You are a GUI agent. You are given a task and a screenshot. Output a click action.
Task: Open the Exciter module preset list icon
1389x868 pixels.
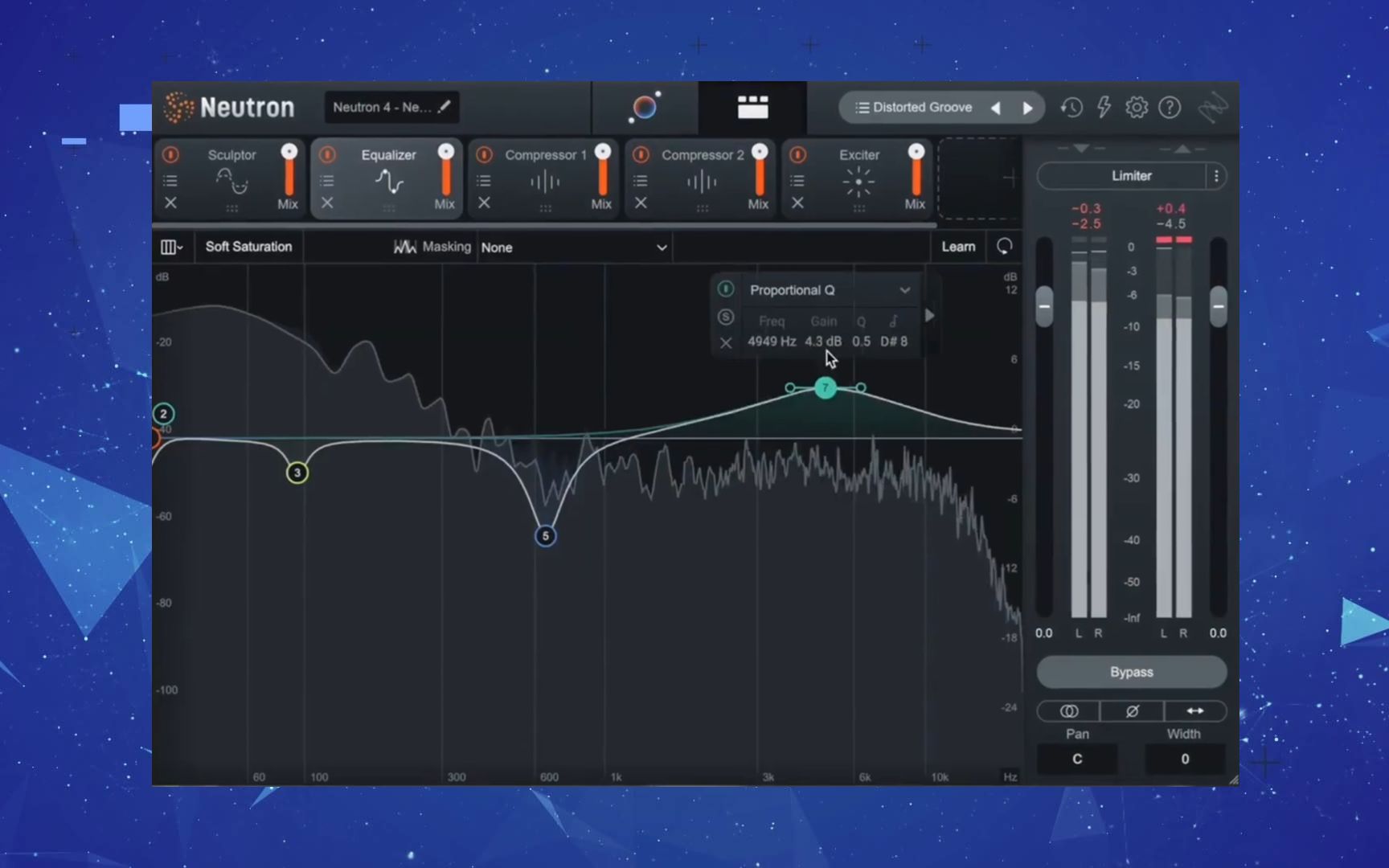click(797, 180)
